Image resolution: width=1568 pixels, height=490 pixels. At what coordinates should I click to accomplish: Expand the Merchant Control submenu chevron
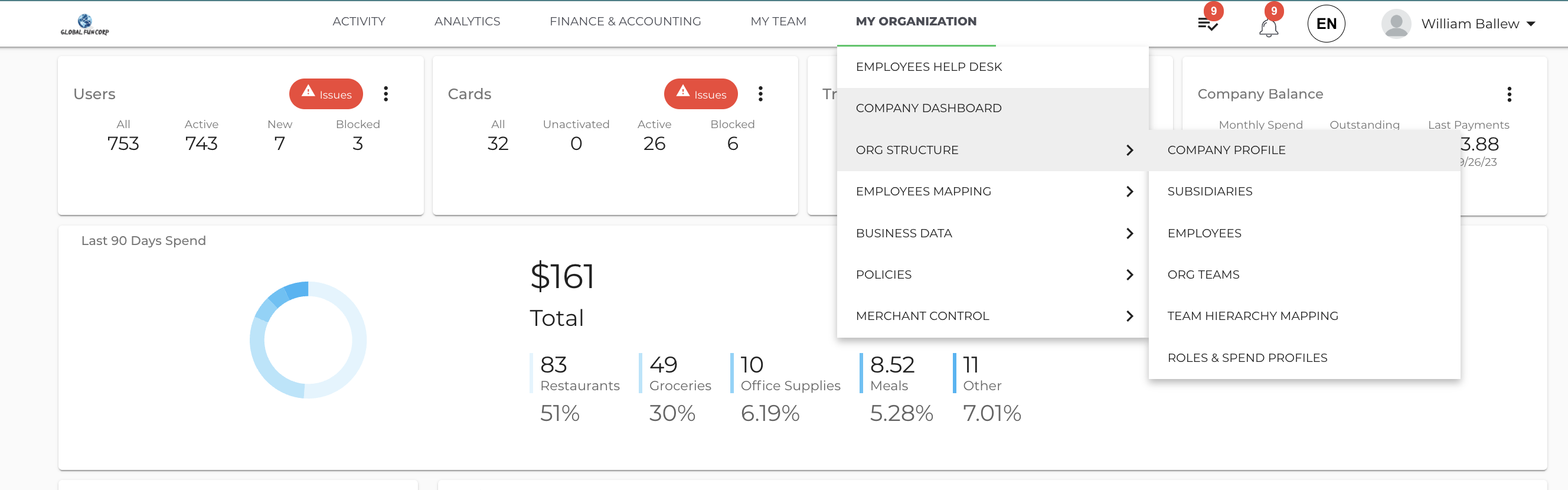coord(1130,316)
